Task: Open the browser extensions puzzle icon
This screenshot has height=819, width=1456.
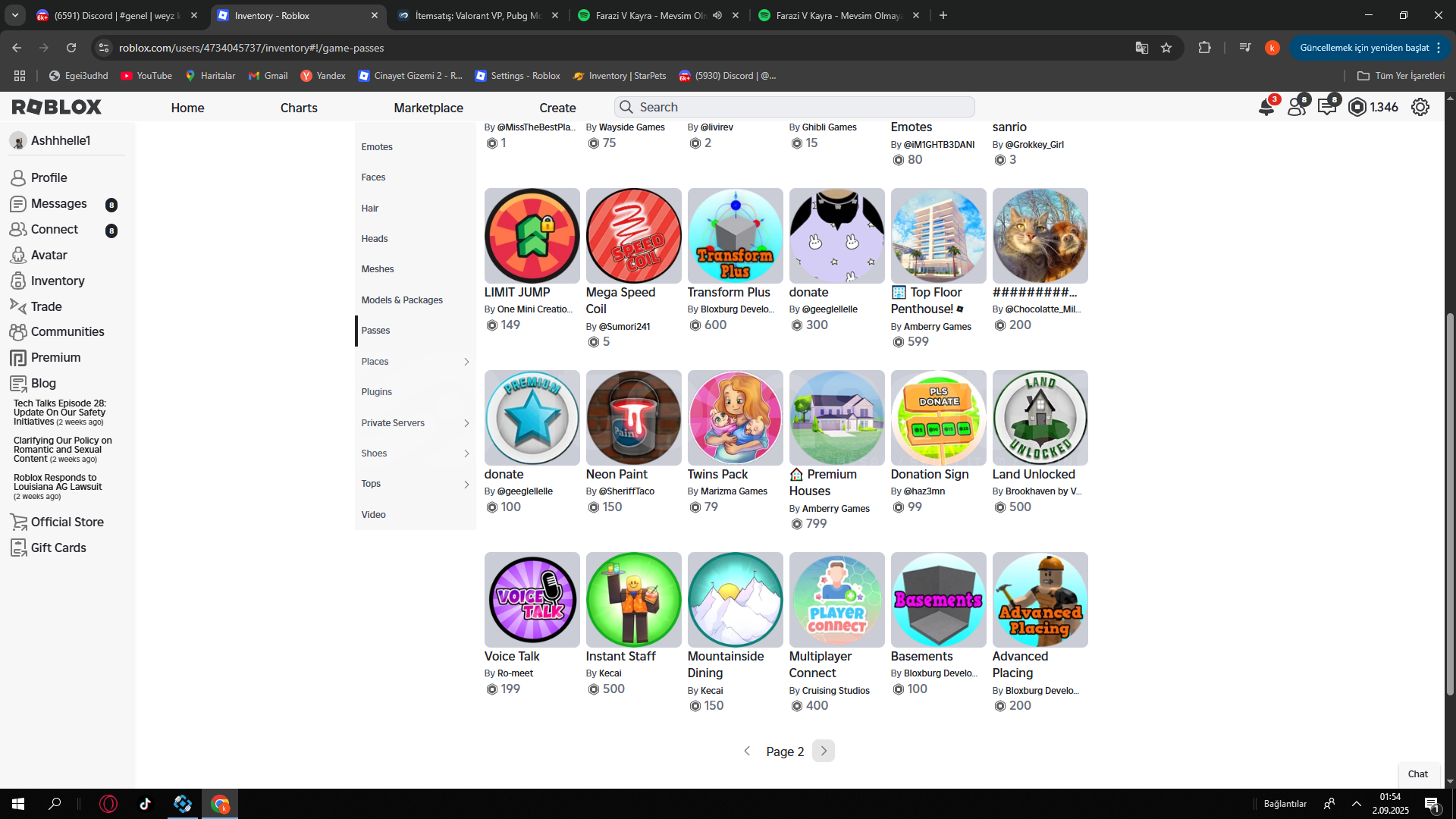Action: pos(1204,48)
